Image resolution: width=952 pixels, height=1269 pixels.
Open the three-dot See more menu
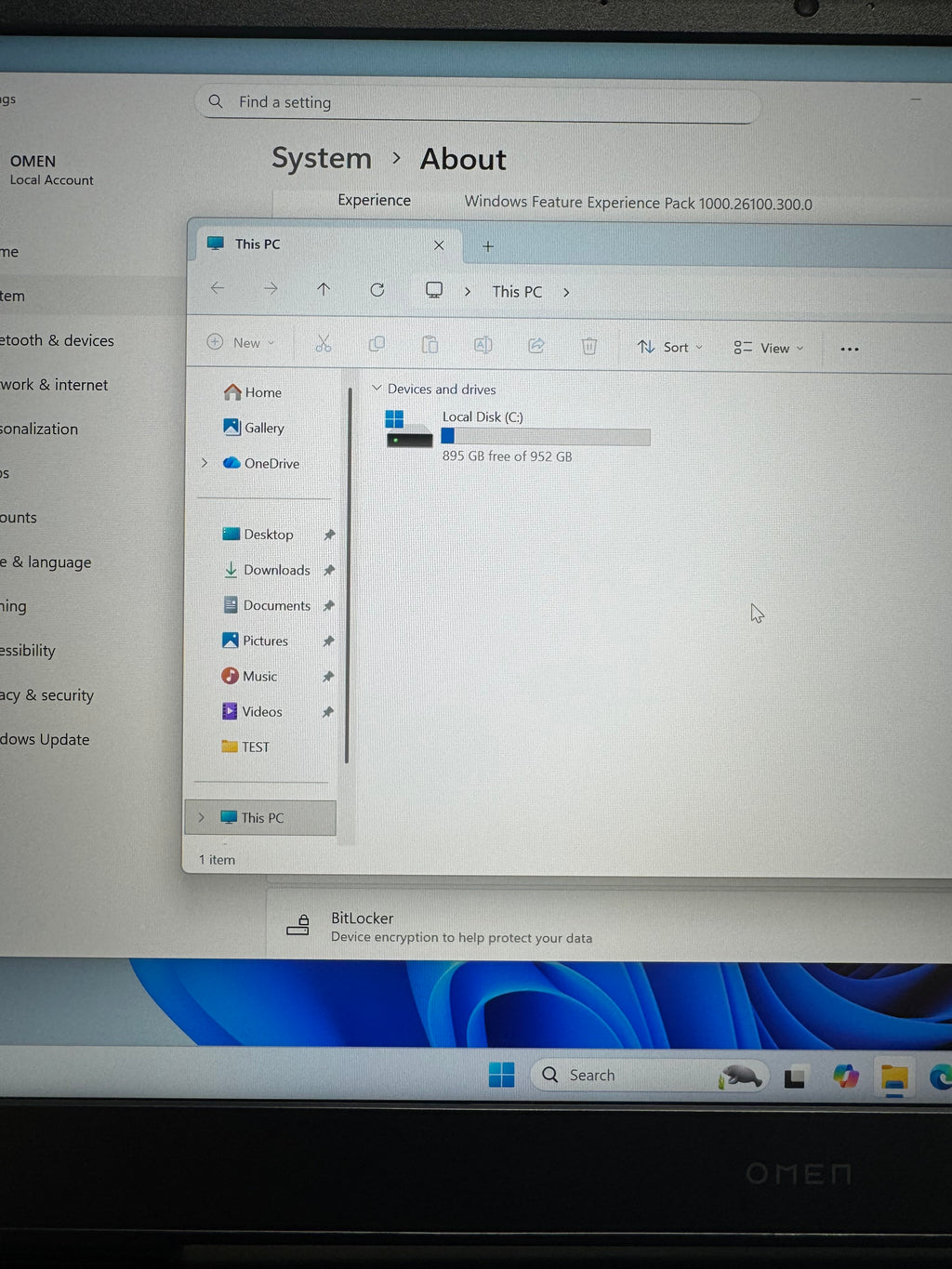(x=850, y=350)
